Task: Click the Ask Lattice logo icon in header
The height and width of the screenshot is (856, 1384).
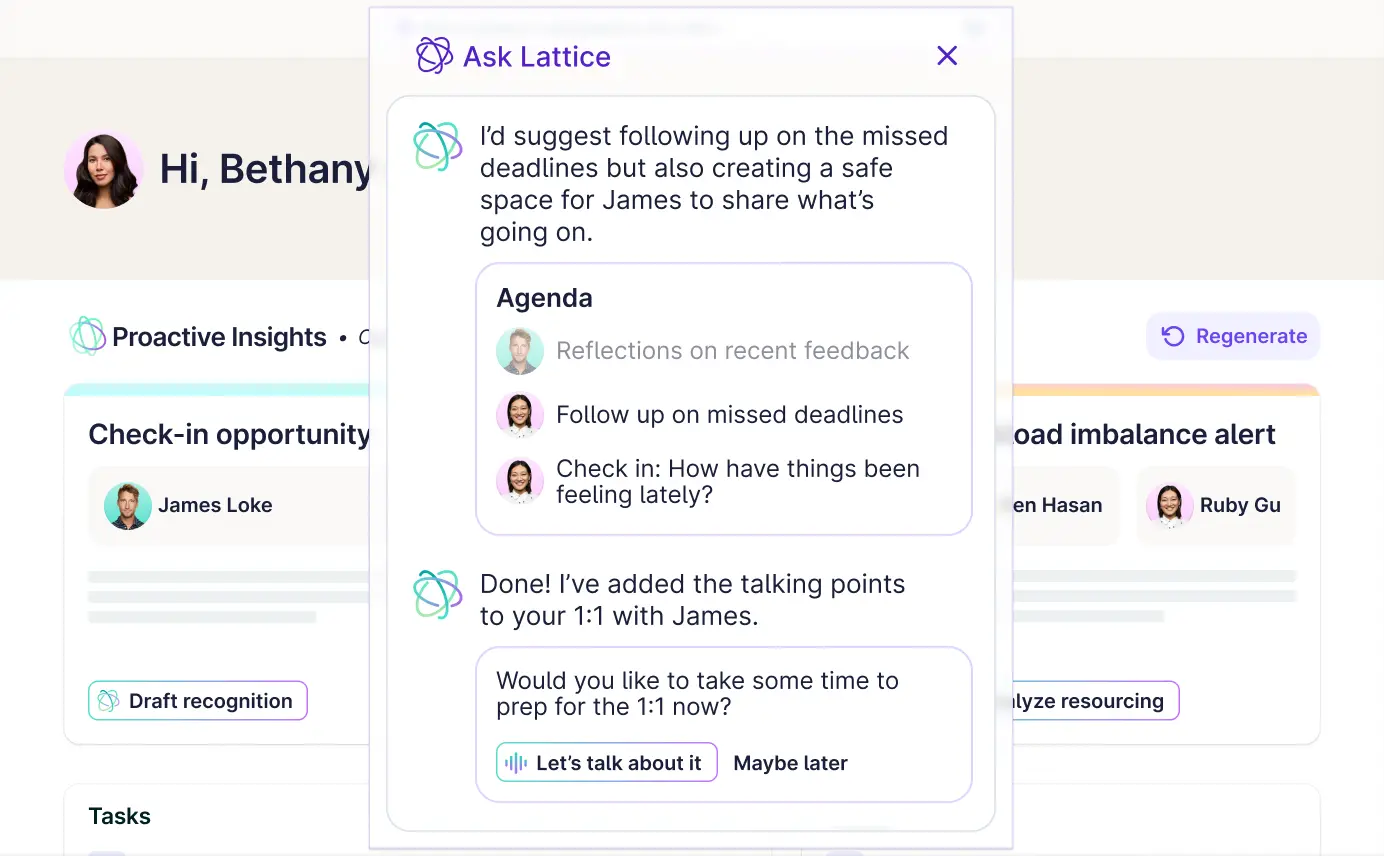Action: coord(434,56)
